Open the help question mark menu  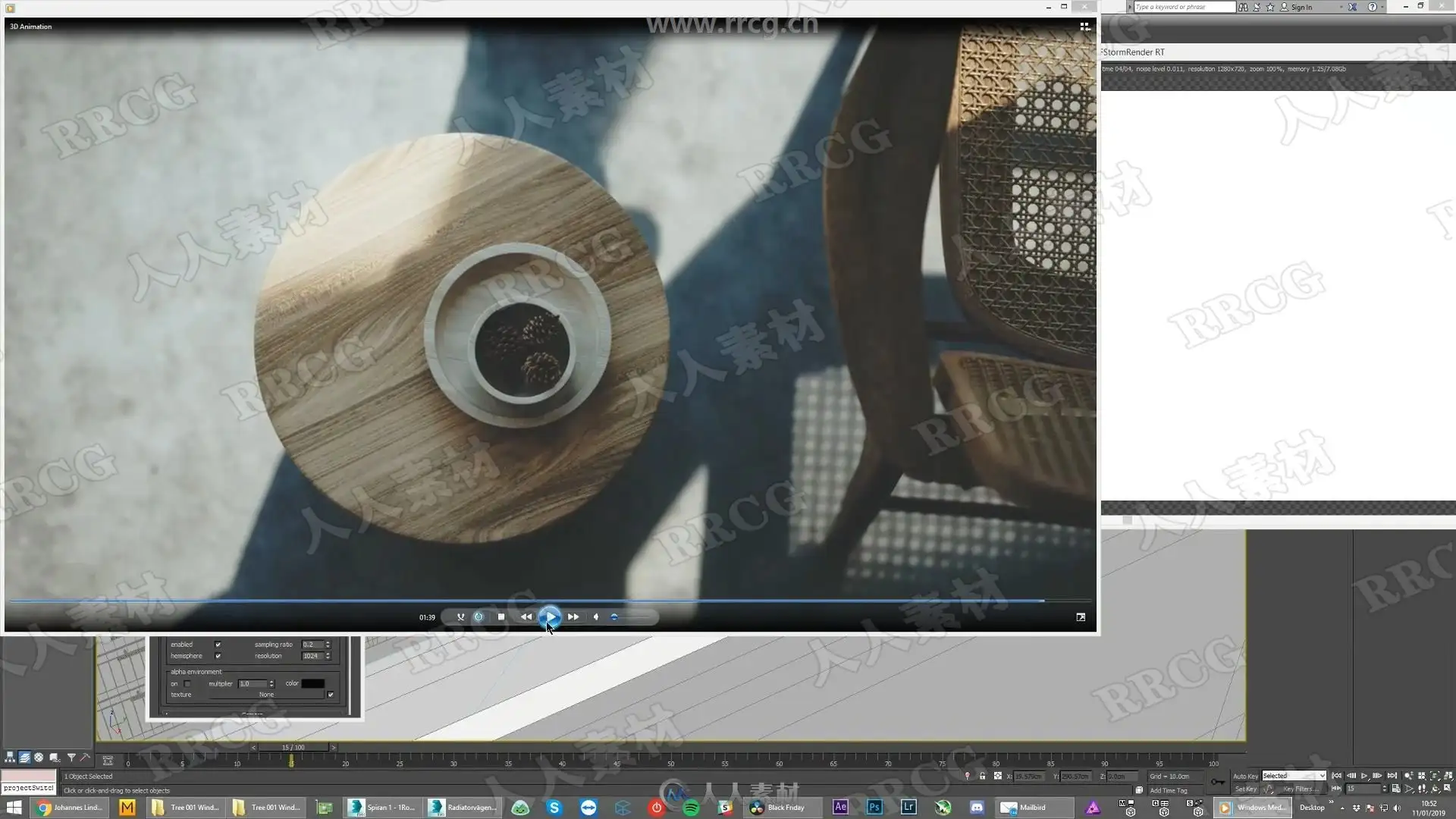tap(1372, 7)
